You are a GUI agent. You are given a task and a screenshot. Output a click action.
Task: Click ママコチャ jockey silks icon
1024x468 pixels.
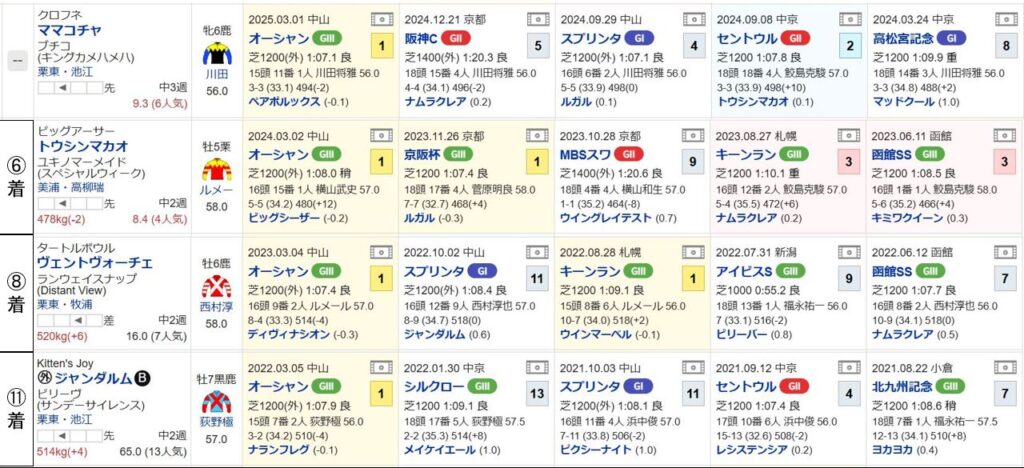(217, 54)
